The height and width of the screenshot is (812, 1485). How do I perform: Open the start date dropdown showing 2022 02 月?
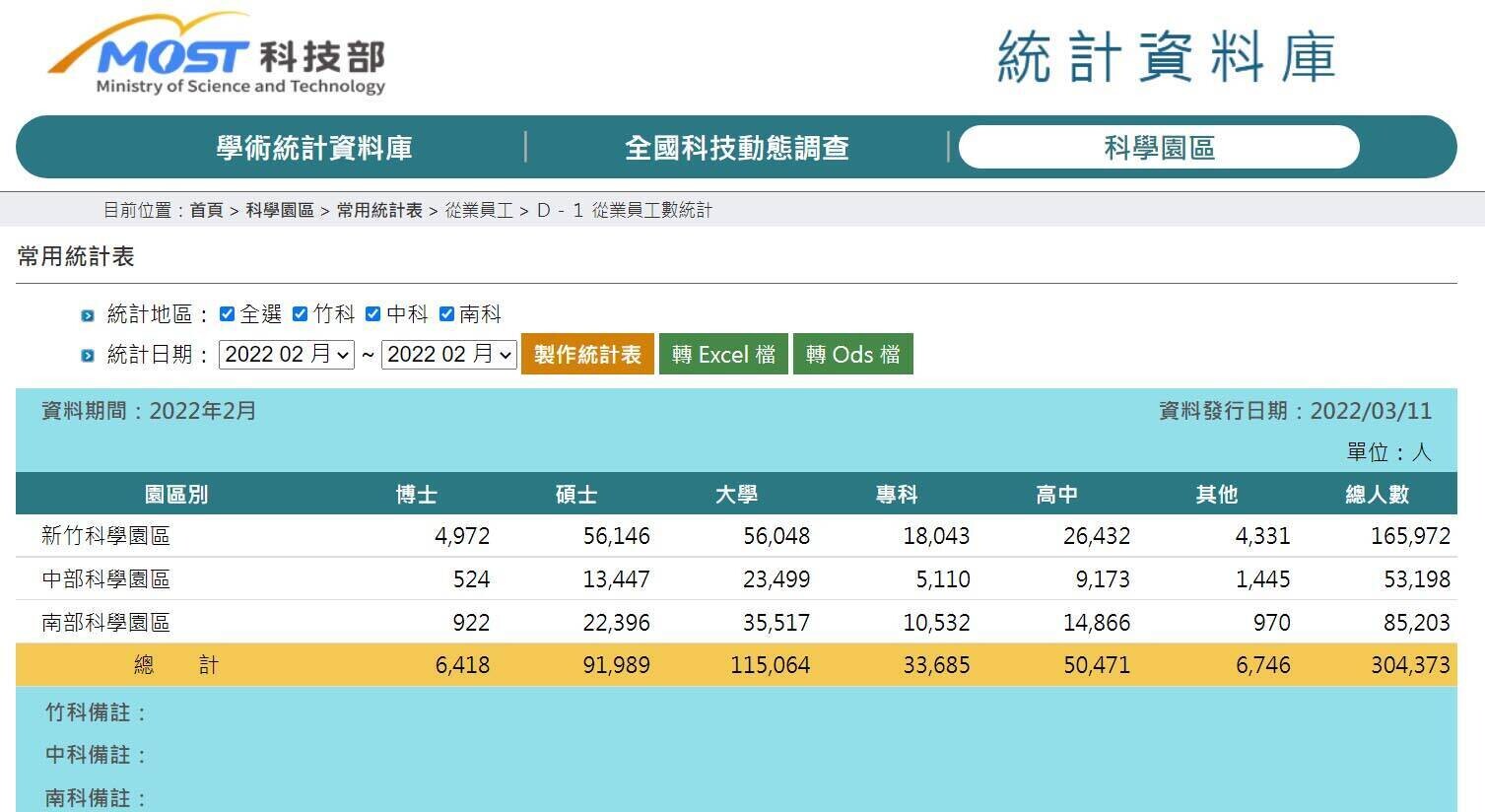[x=286, y=354]
